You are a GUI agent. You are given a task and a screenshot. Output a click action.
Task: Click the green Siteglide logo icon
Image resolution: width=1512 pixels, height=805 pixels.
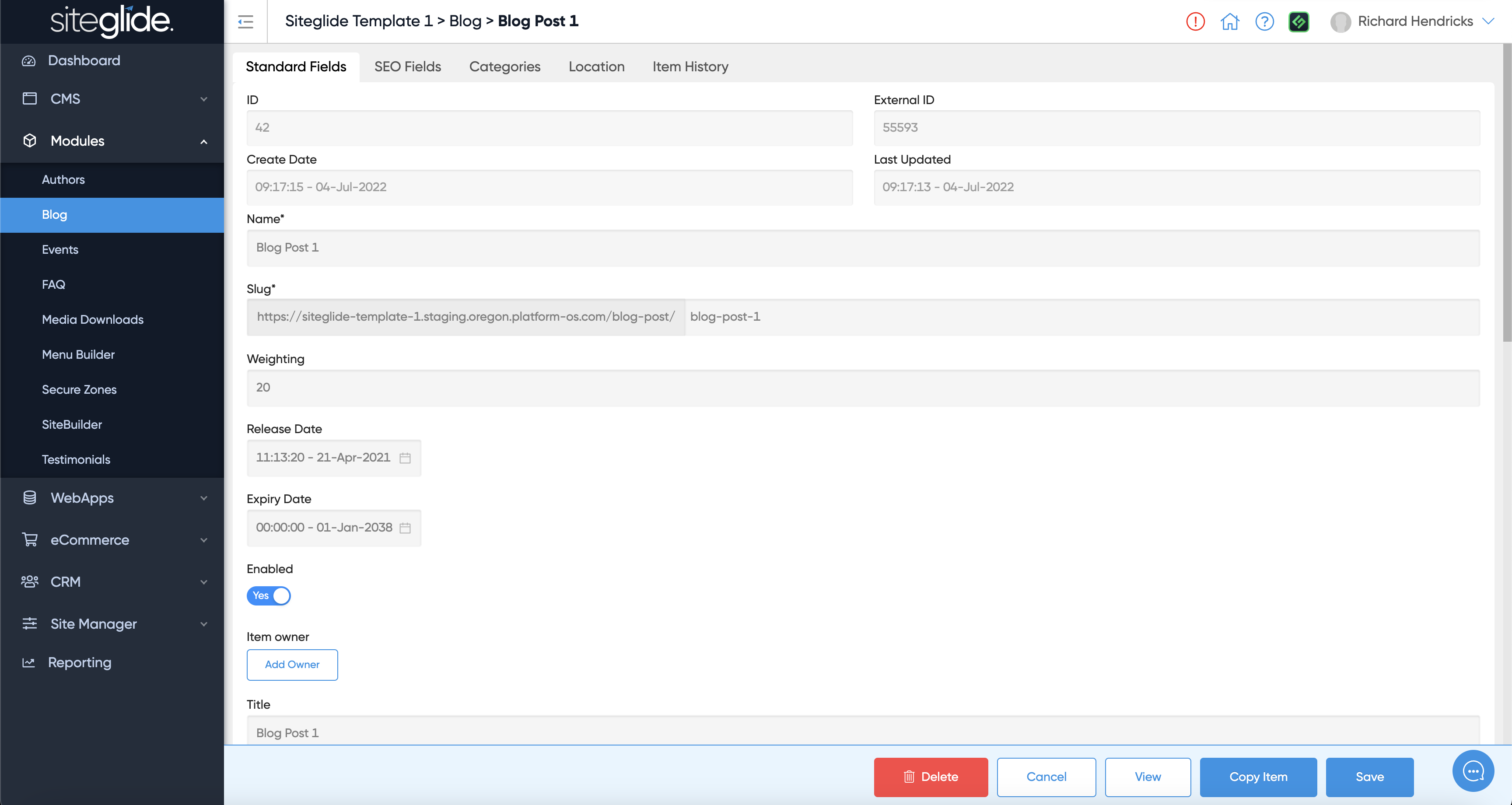(1298, 22)
